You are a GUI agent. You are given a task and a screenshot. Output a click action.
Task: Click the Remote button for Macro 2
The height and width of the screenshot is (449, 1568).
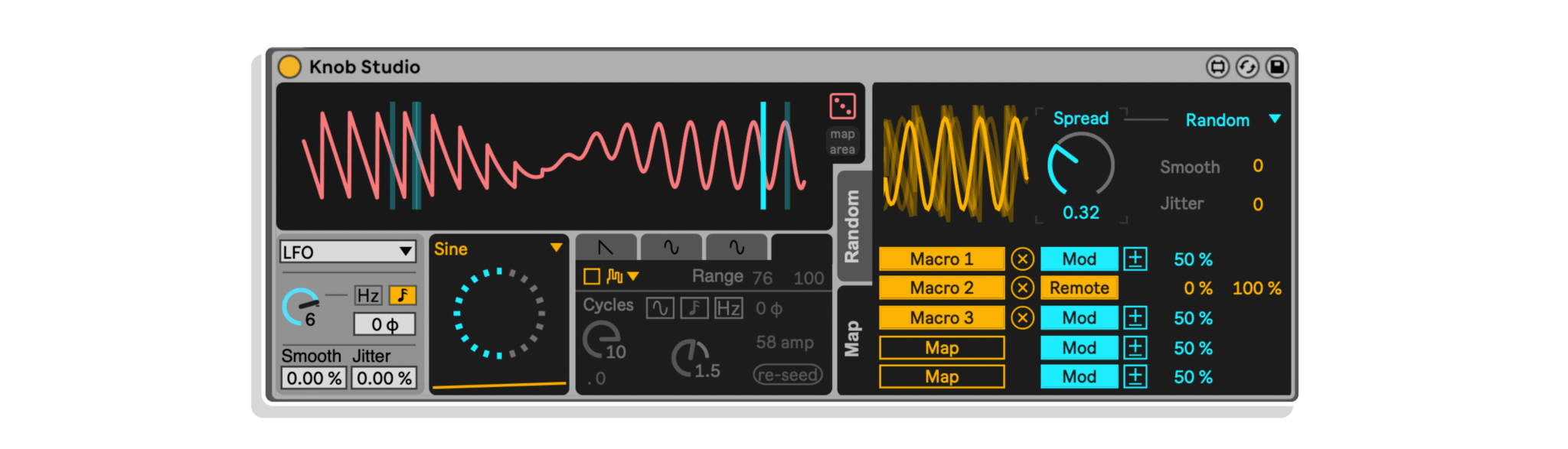click(x=1079, y=288)
